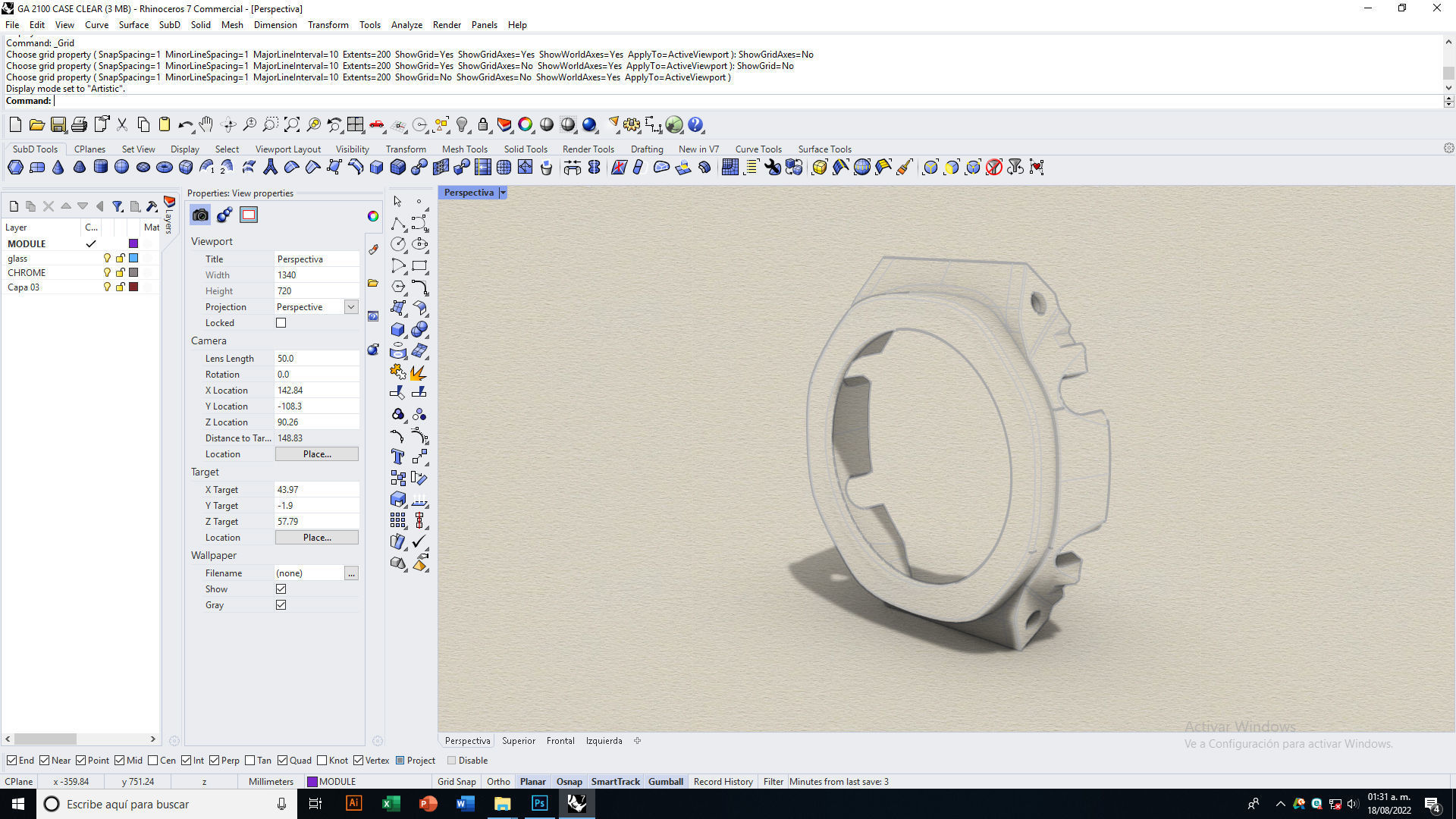Select the Pan hand tool
Screen dimensions: 1456x819
(206, 125)
